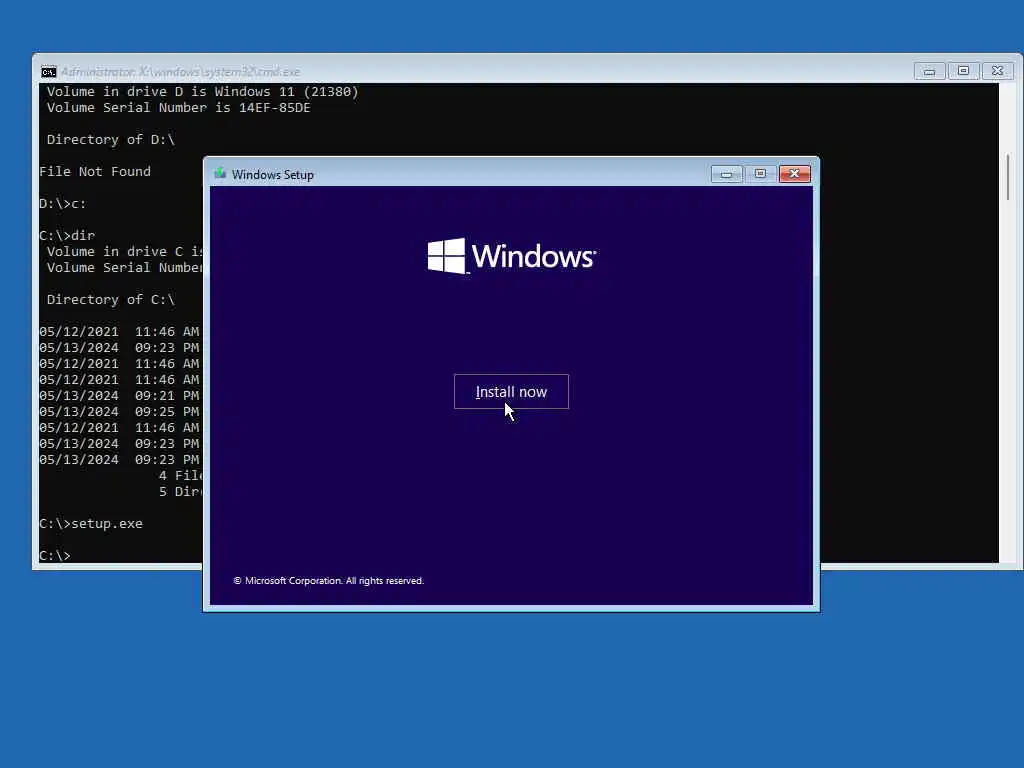Click the Windows Setup title bar icon
This screenshot has height=768, width=1024.
point(220,174)
